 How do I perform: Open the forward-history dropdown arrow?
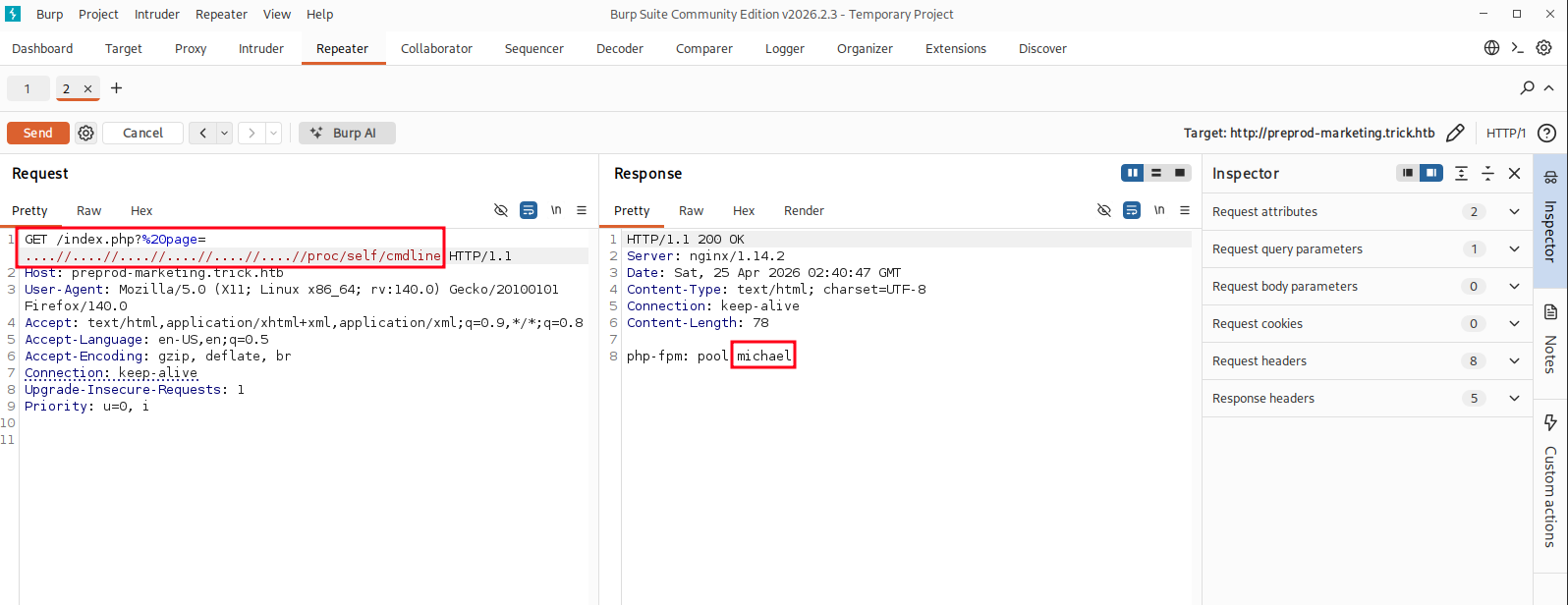(274, 133)
